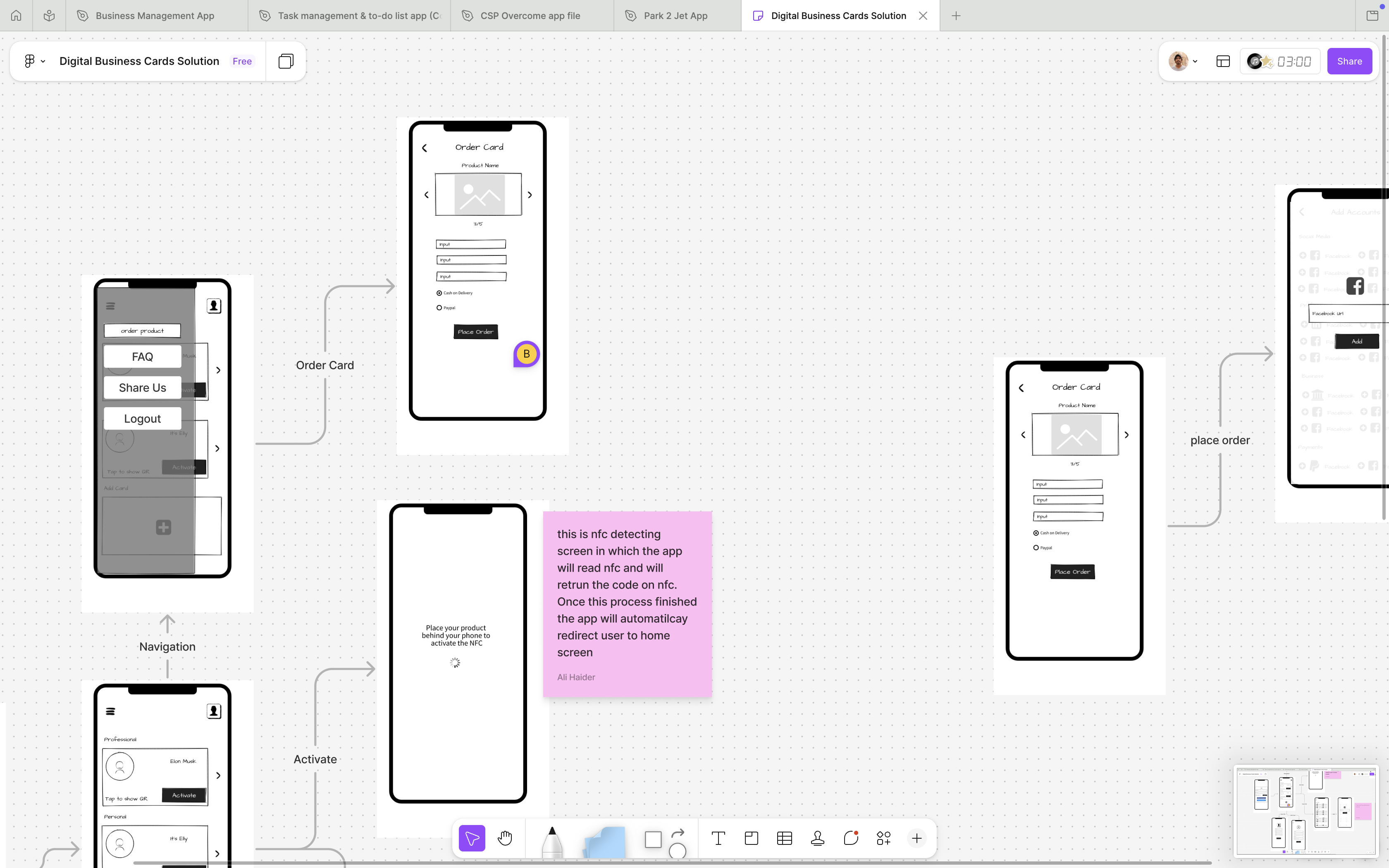Click previous-image chevron in Order Card beside place order

1024,435
